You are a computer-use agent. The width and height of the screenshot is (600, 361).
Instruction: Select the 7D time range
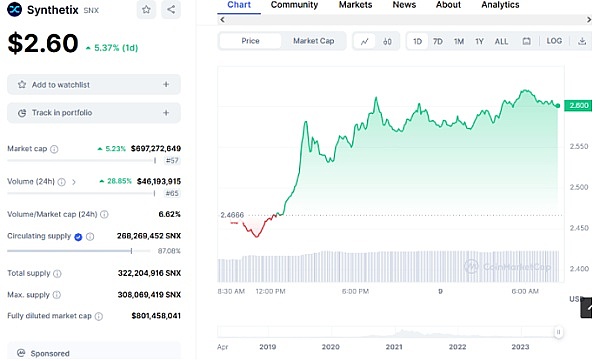[x=438, y=41]
